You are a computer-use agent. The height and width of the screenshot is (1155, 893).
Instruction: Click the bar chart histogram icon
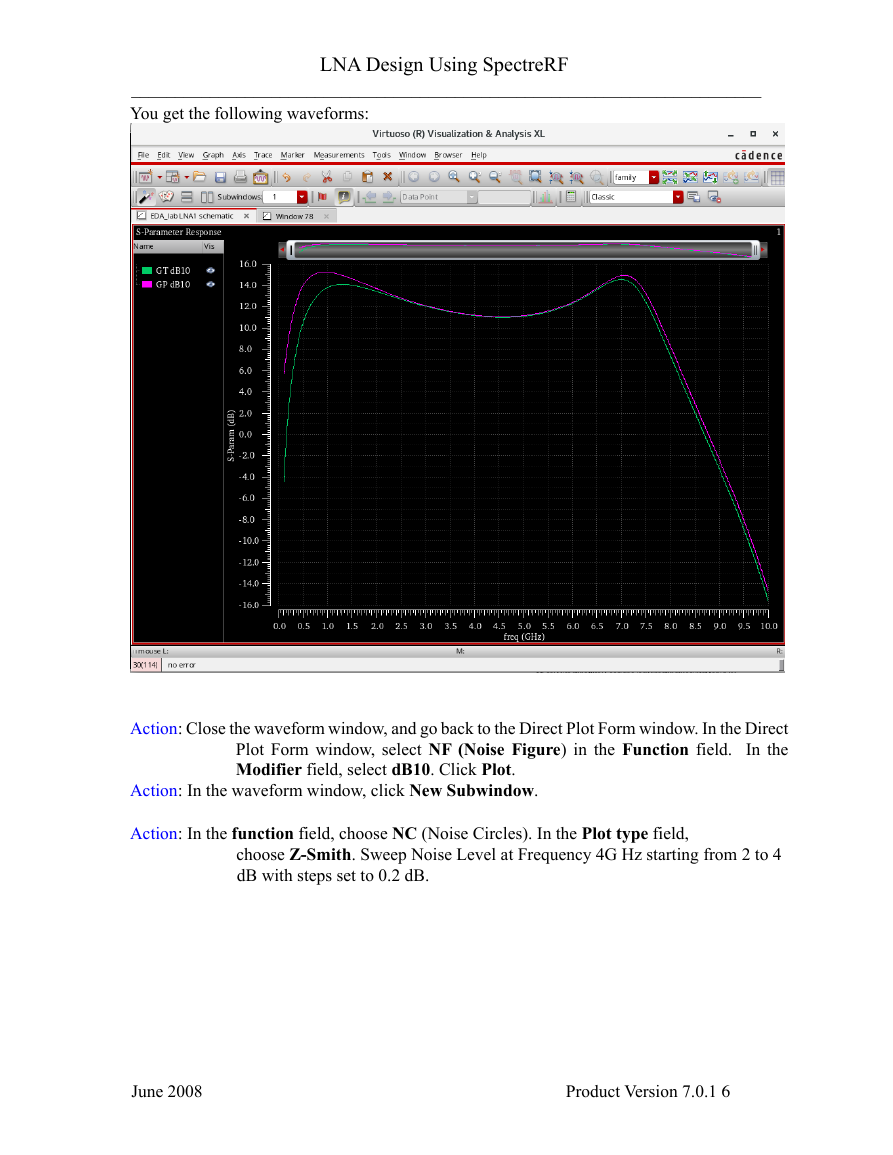[546, 197]
